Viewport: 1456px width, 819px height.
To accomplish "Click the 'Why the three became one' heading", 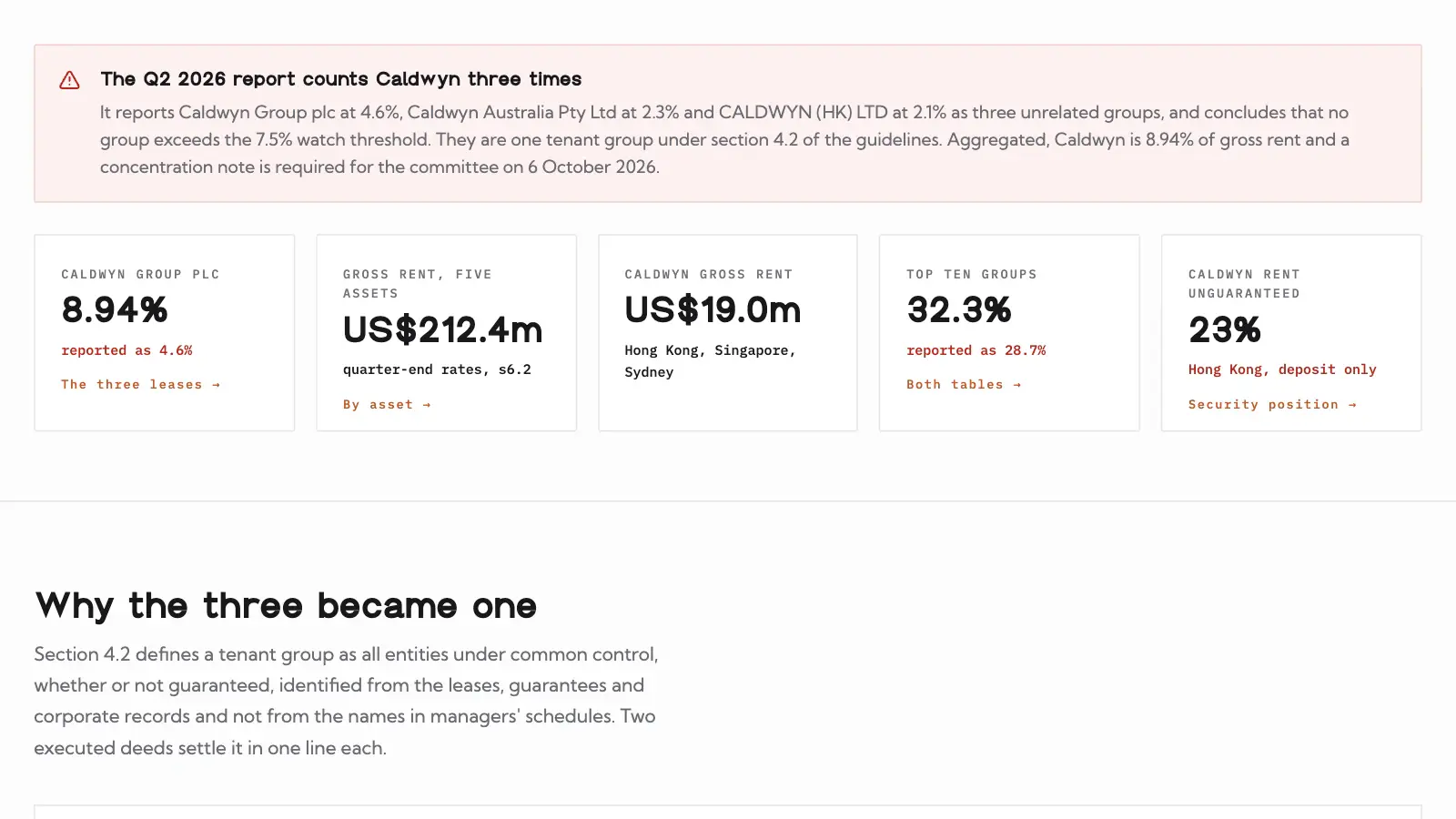I will (x=286, y=606).
